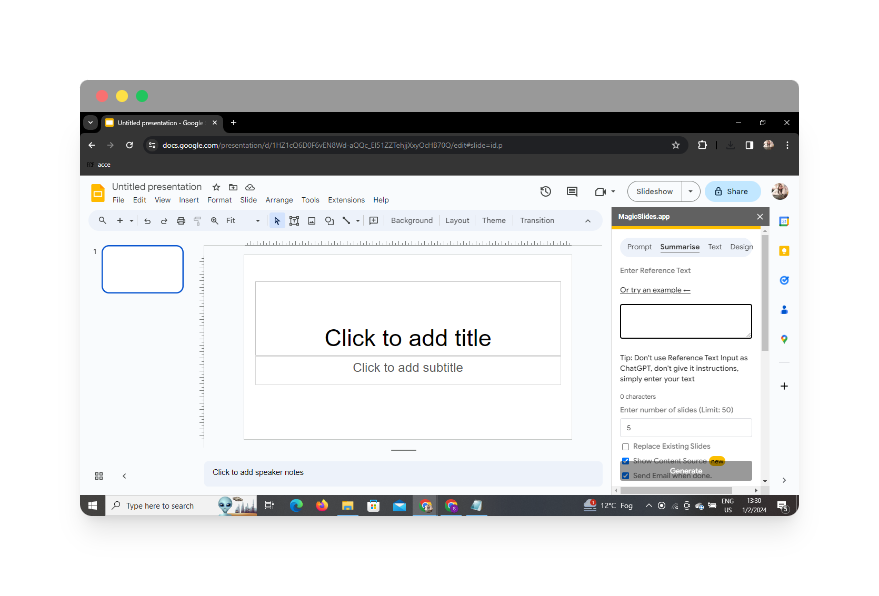879x596 pixels.
Task: Open the Insert menu
Action: coord(189,200)
